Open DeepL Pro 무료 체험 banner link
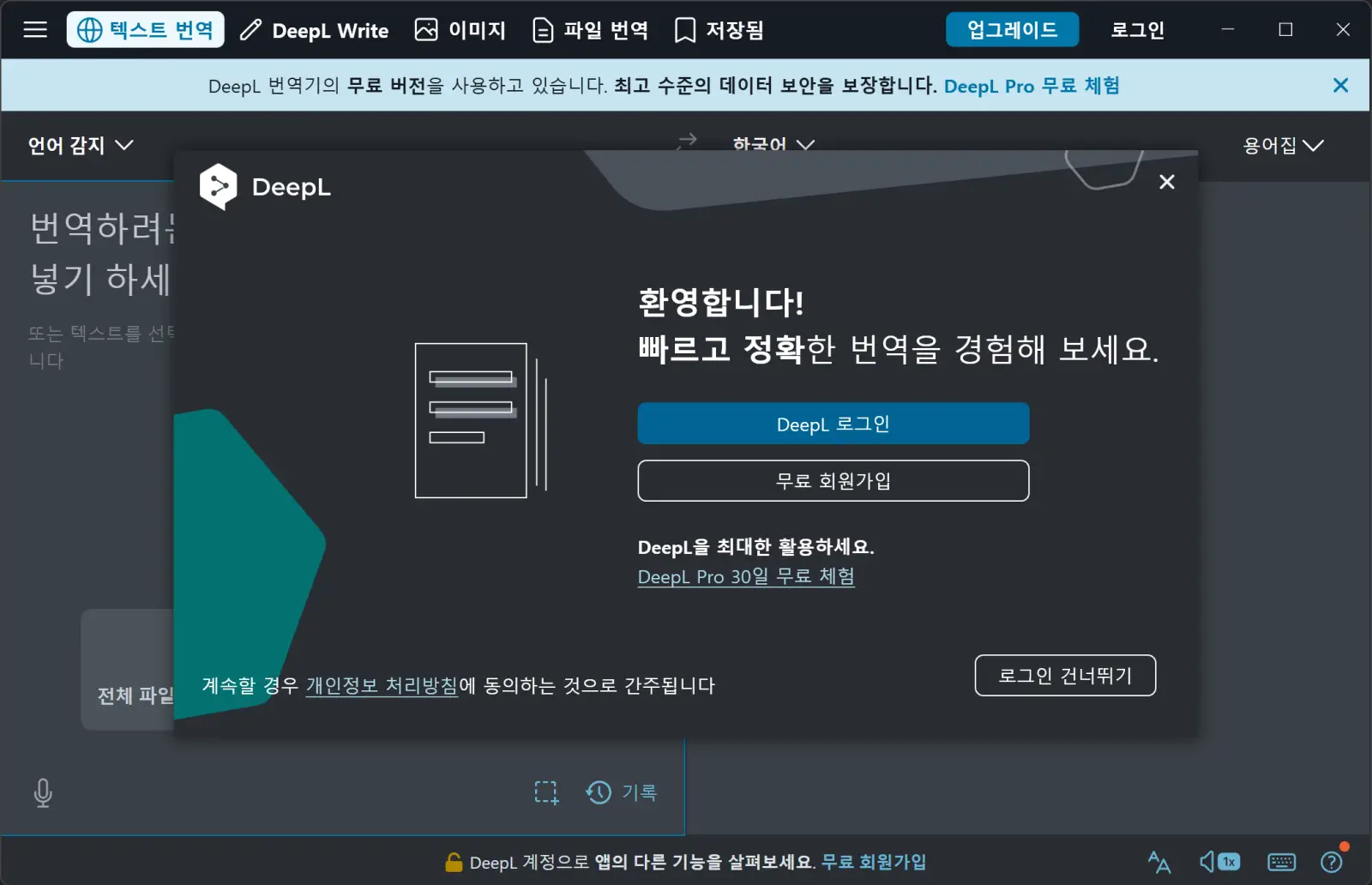Viewport: 1372px width, 885px height. point(1032,86)
